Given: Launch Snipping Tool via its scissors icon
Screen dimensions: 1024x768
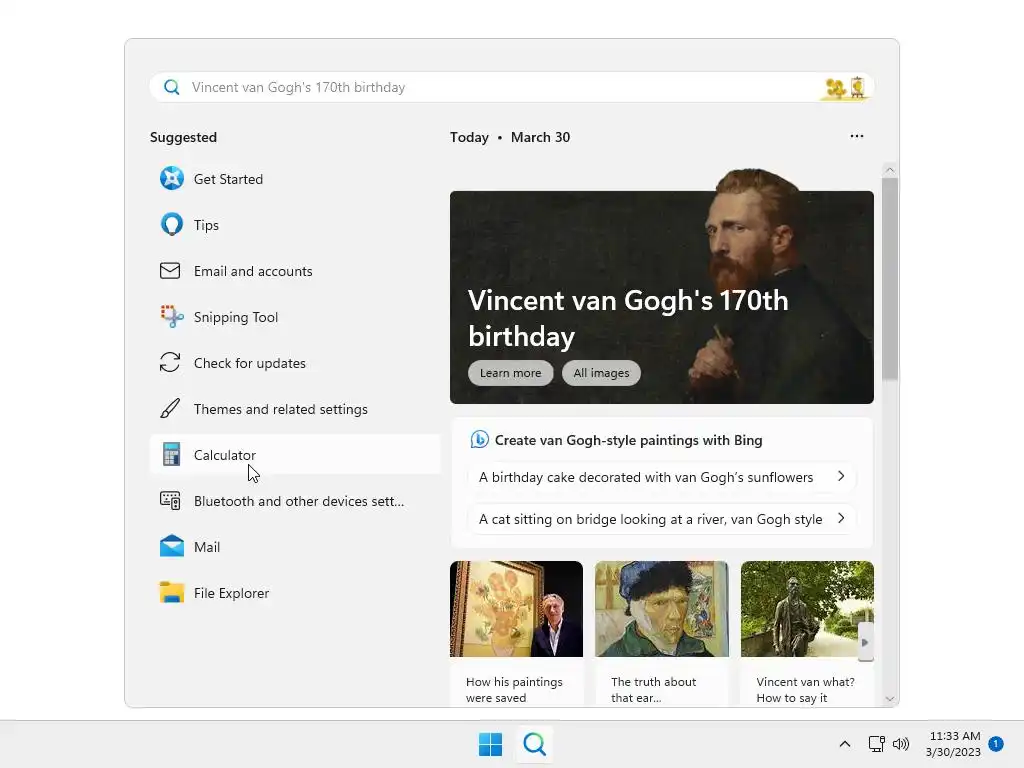Looking at the screenshot, I should 172,317.
